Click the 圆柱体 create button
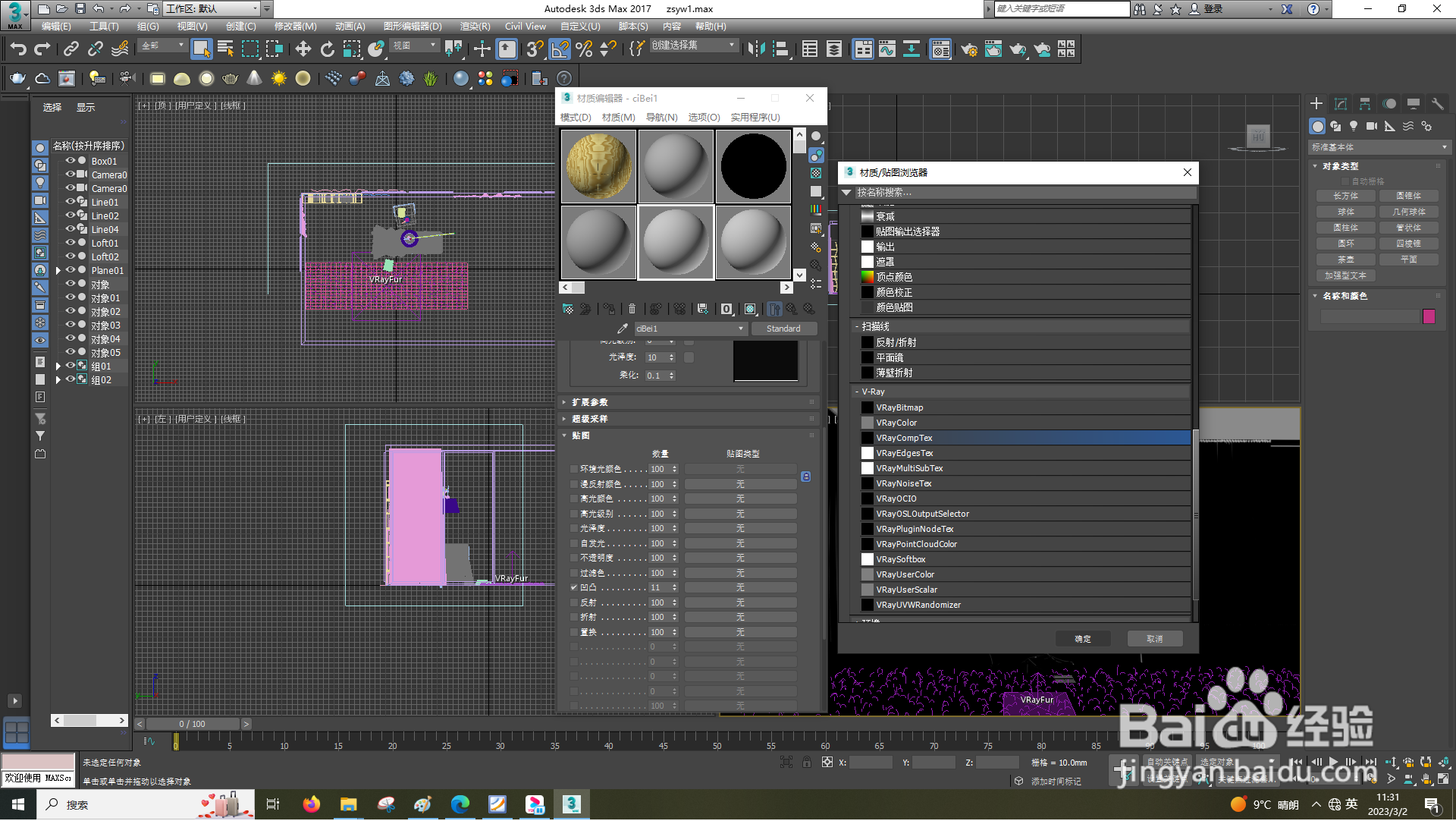The image size is (1456, 821). (1346, 228)
